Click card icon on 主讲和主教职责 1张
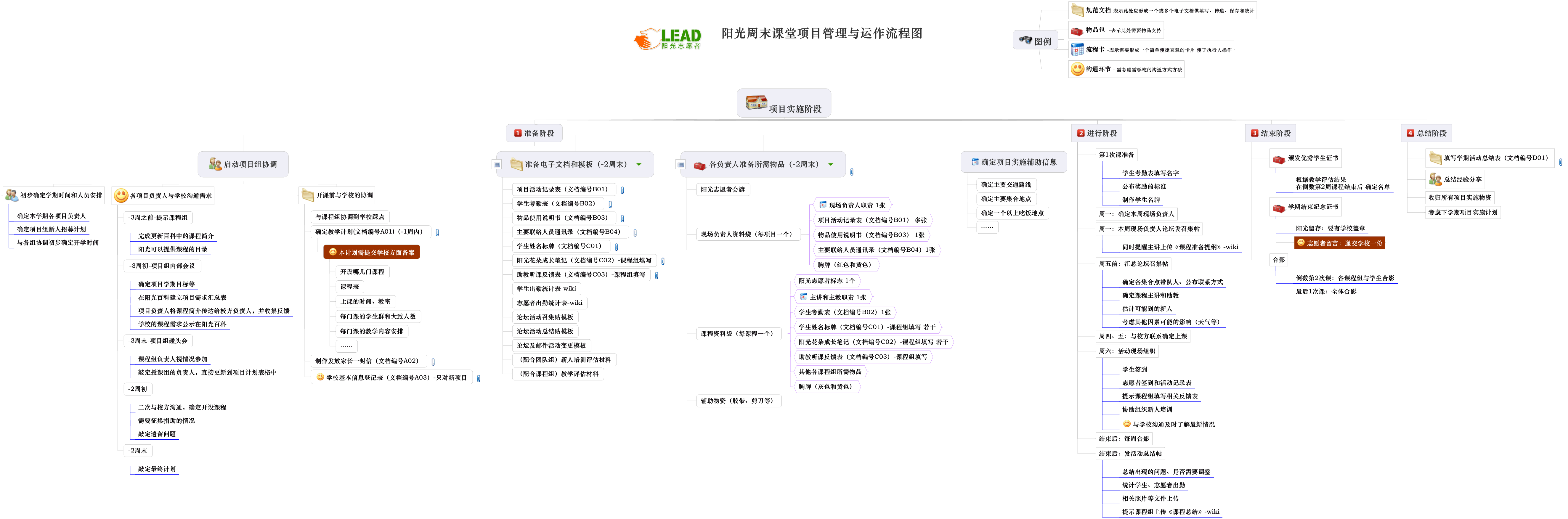 pos(803,297)
